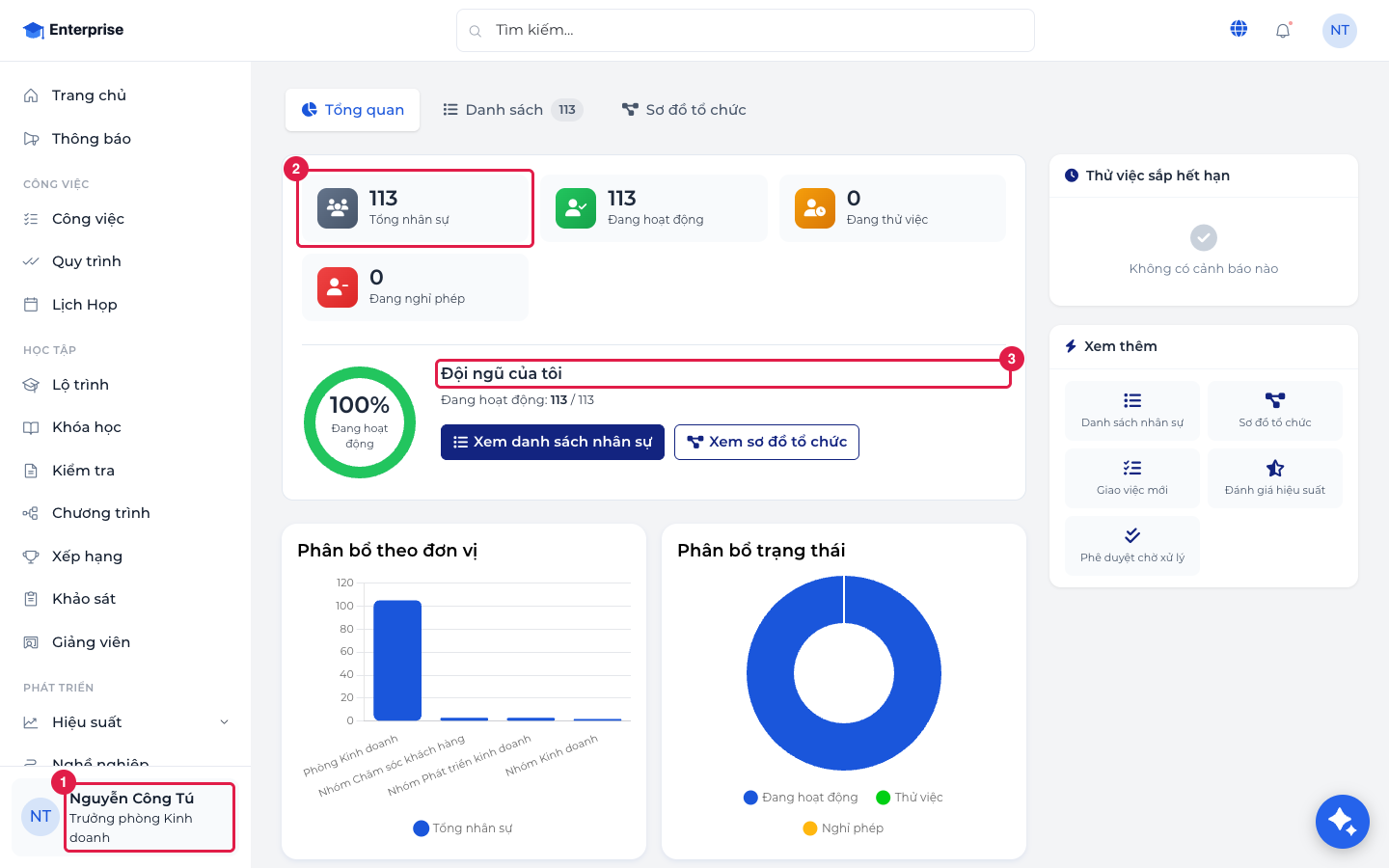
Task: Click the Đang thử việc stat icon
Action: click(x=814, y=208)
